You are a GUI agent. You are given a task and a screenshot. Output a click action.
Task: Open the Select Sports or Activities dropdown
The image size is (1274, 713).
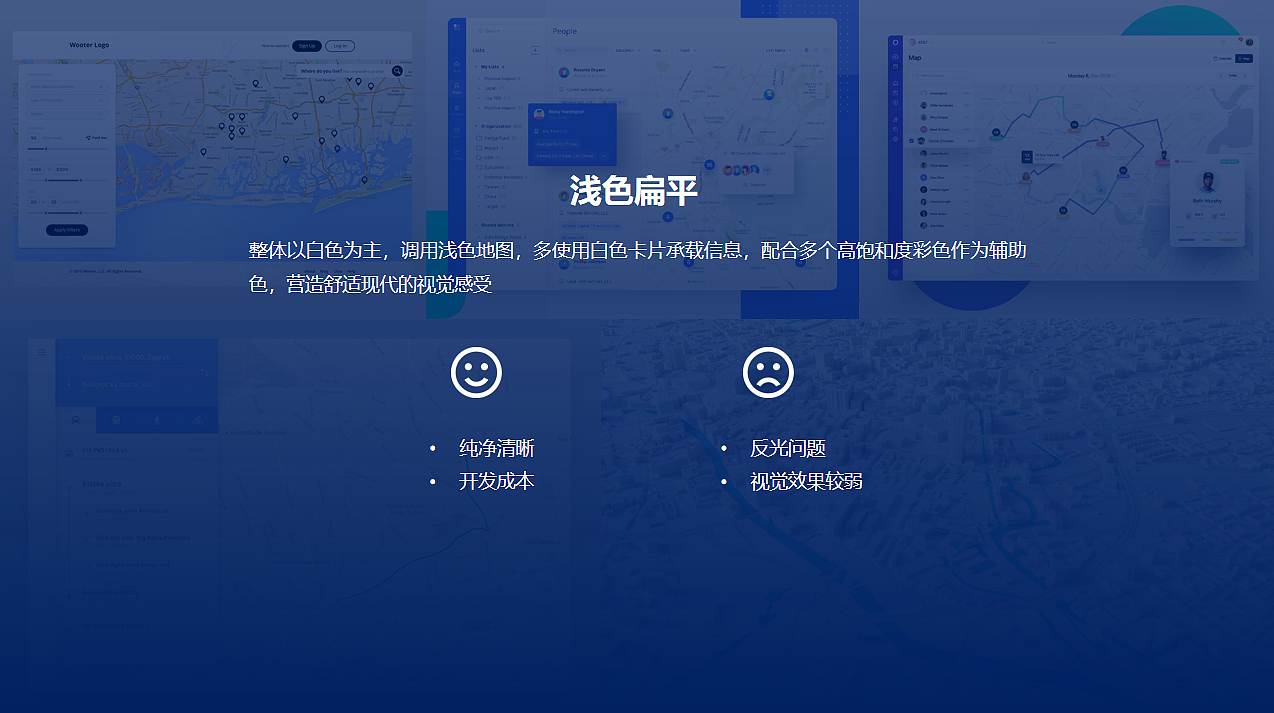67,86
